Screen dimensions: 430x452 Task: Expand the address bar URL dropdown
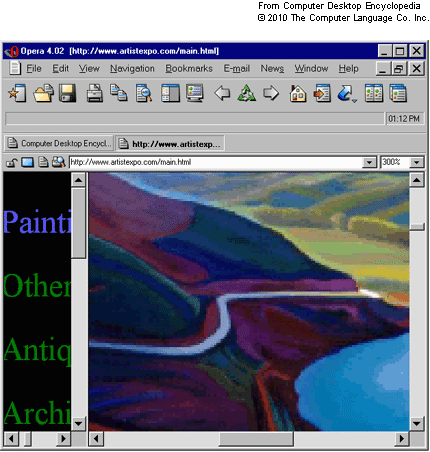coord(369,162)
